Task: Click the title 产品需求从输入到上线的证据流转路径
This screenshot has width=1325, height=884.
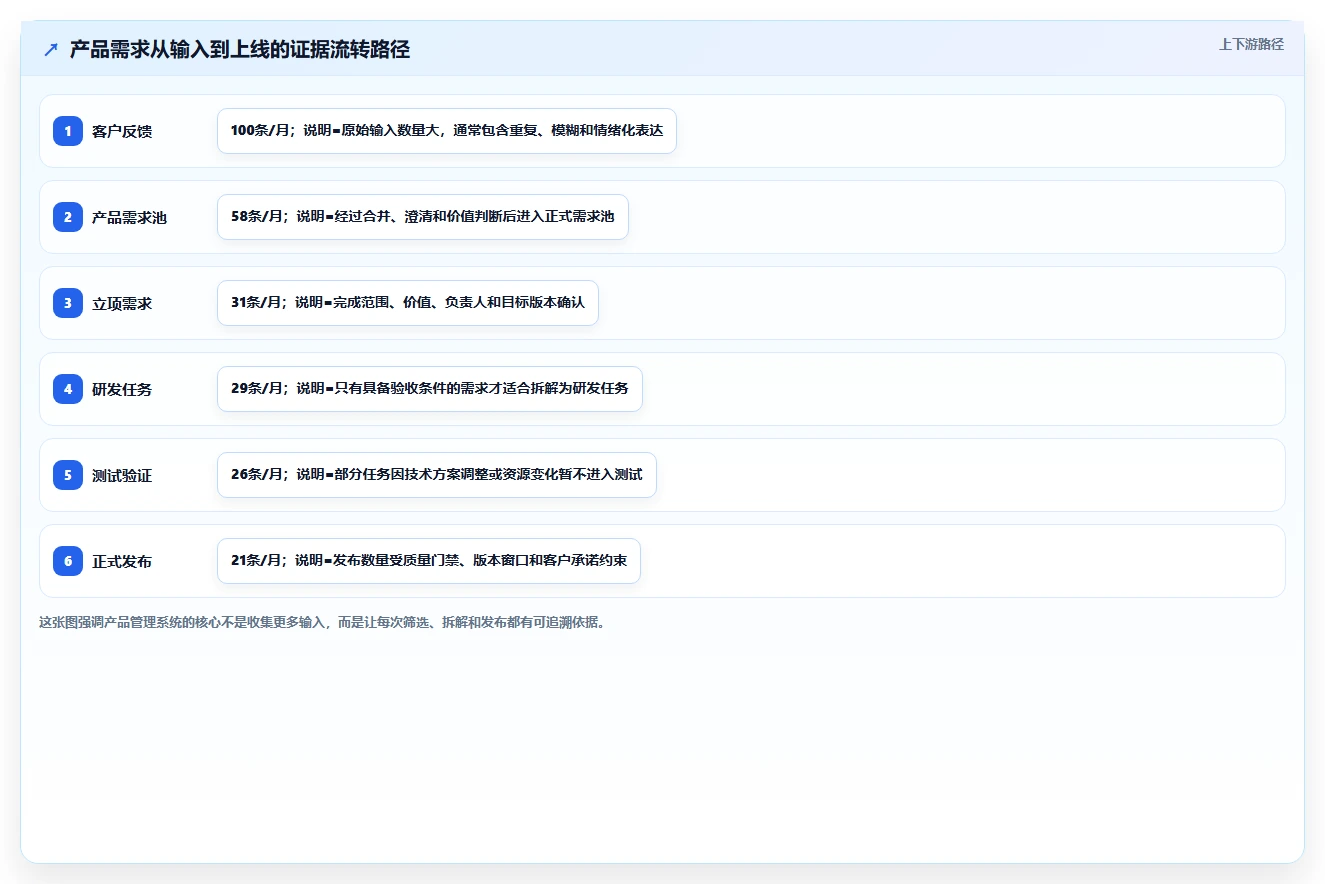Action: coord(240,50)
